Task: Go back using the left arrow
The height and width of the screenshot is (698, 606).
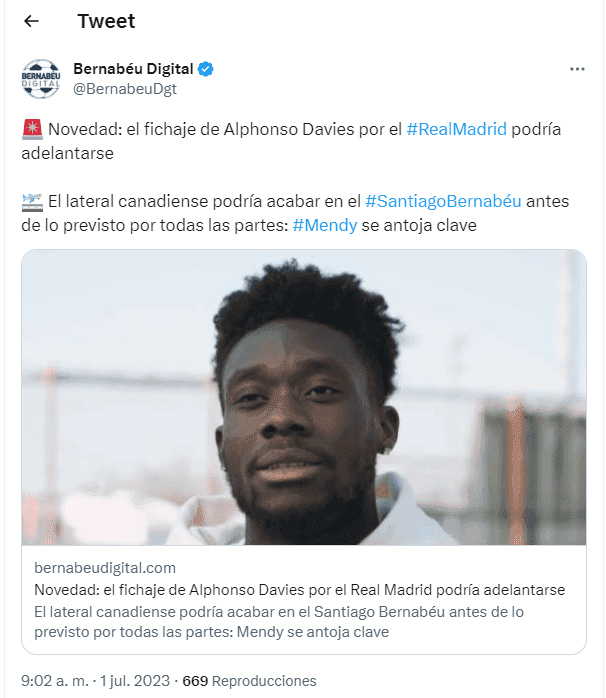Action: pos(31,21)
